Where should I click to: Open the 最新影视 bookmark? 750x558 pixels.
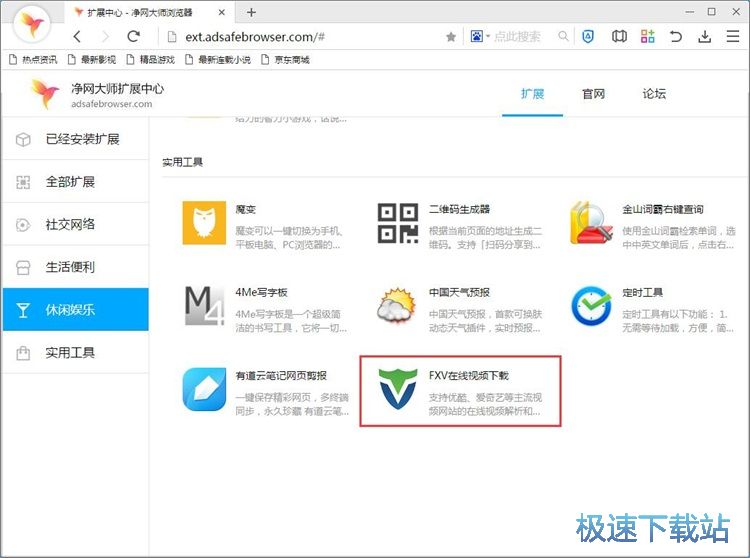[91, 59]
